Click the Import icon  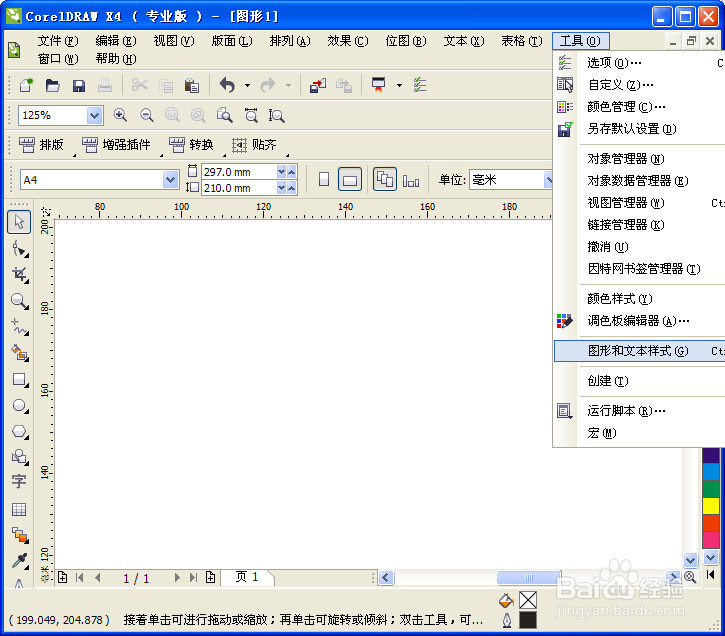(318, 86)
